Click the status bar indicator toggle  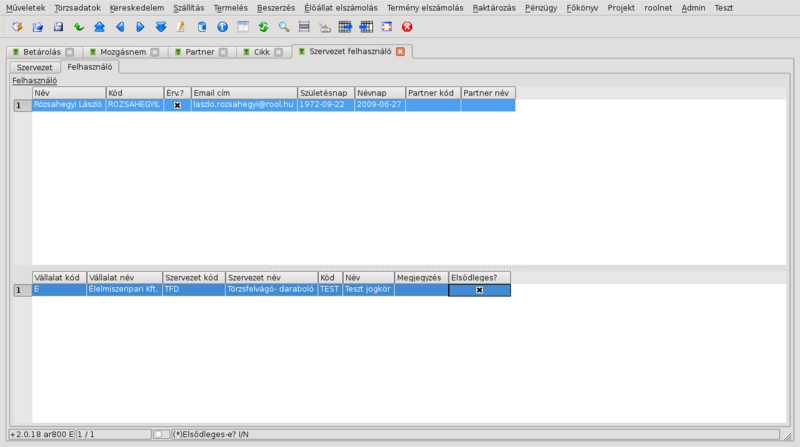[160, 434]
